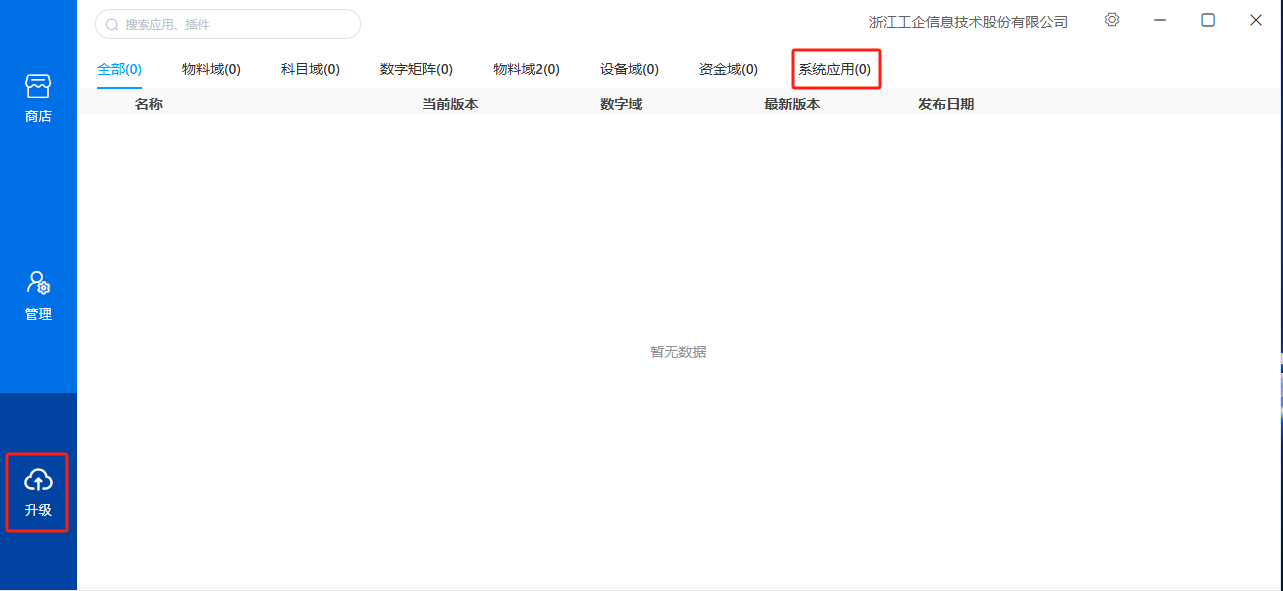Click the 最新版本 column header
This screenshot has width=1283, height=591.
(x=792, y=104)
